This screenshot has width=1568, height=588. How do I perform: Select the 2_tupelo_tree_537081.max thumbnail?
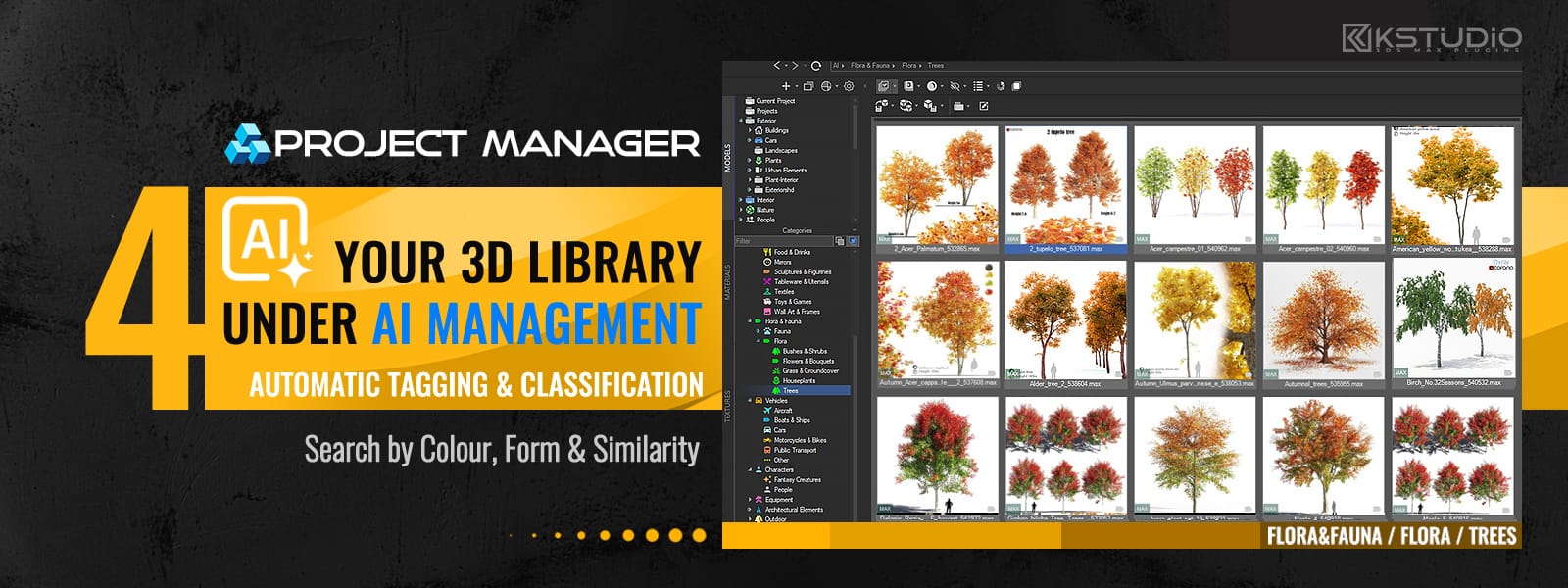1066,190
